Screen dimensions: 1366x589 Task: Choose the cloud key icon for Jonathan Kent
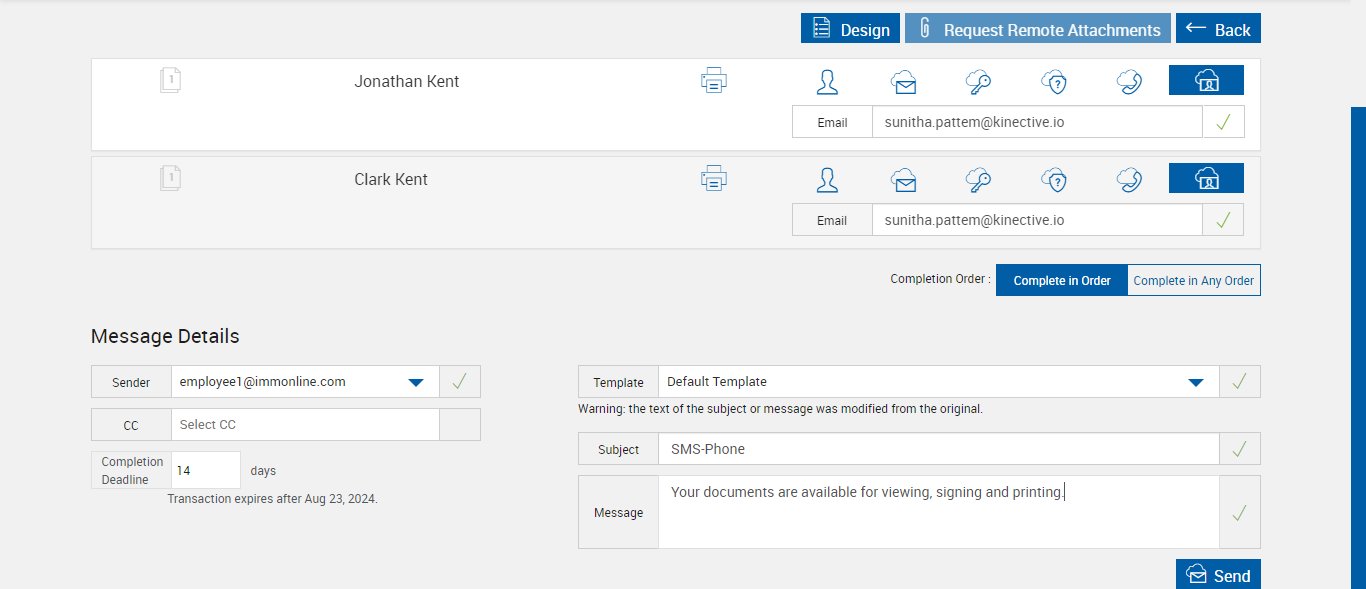(x=978, y=82)
